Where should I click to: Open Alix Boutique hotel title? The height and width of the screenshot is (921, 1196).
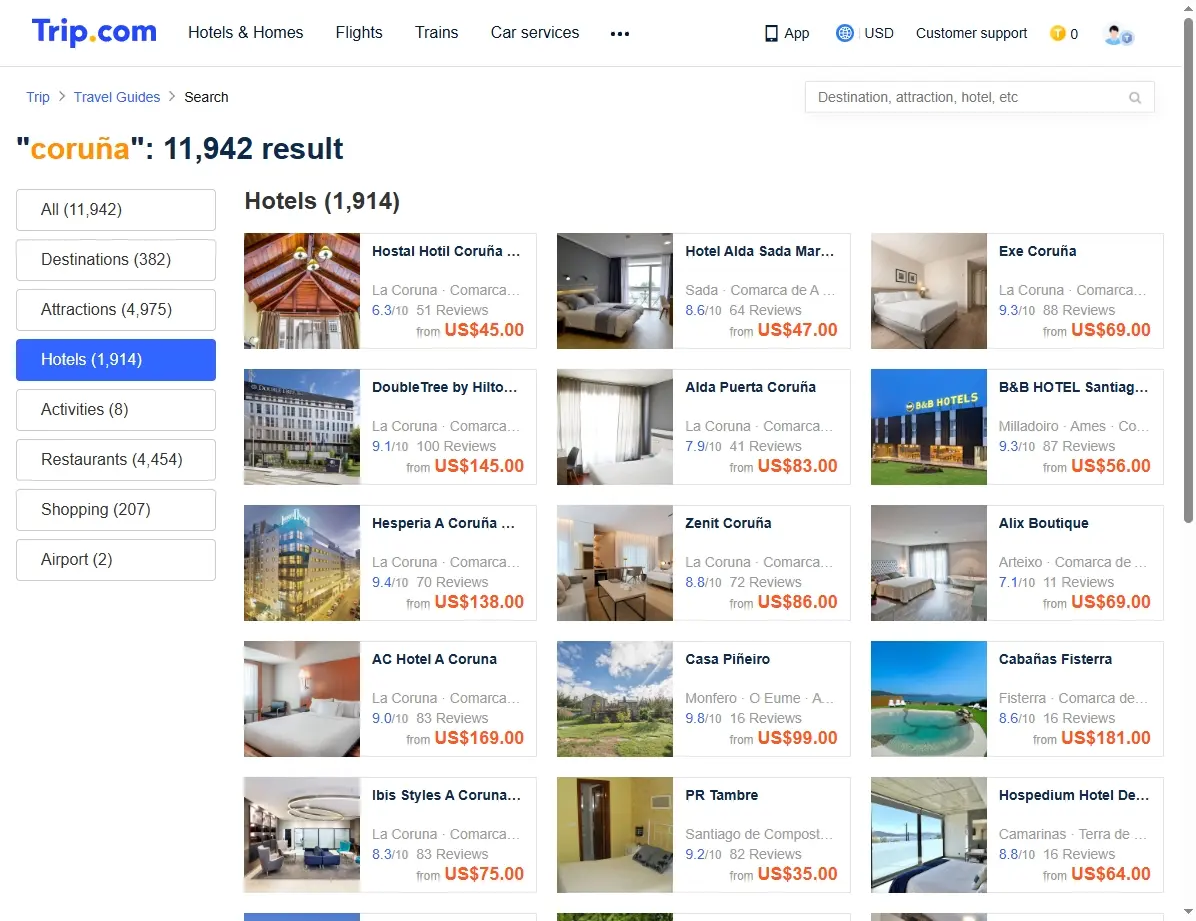(x=1043, y=523)
